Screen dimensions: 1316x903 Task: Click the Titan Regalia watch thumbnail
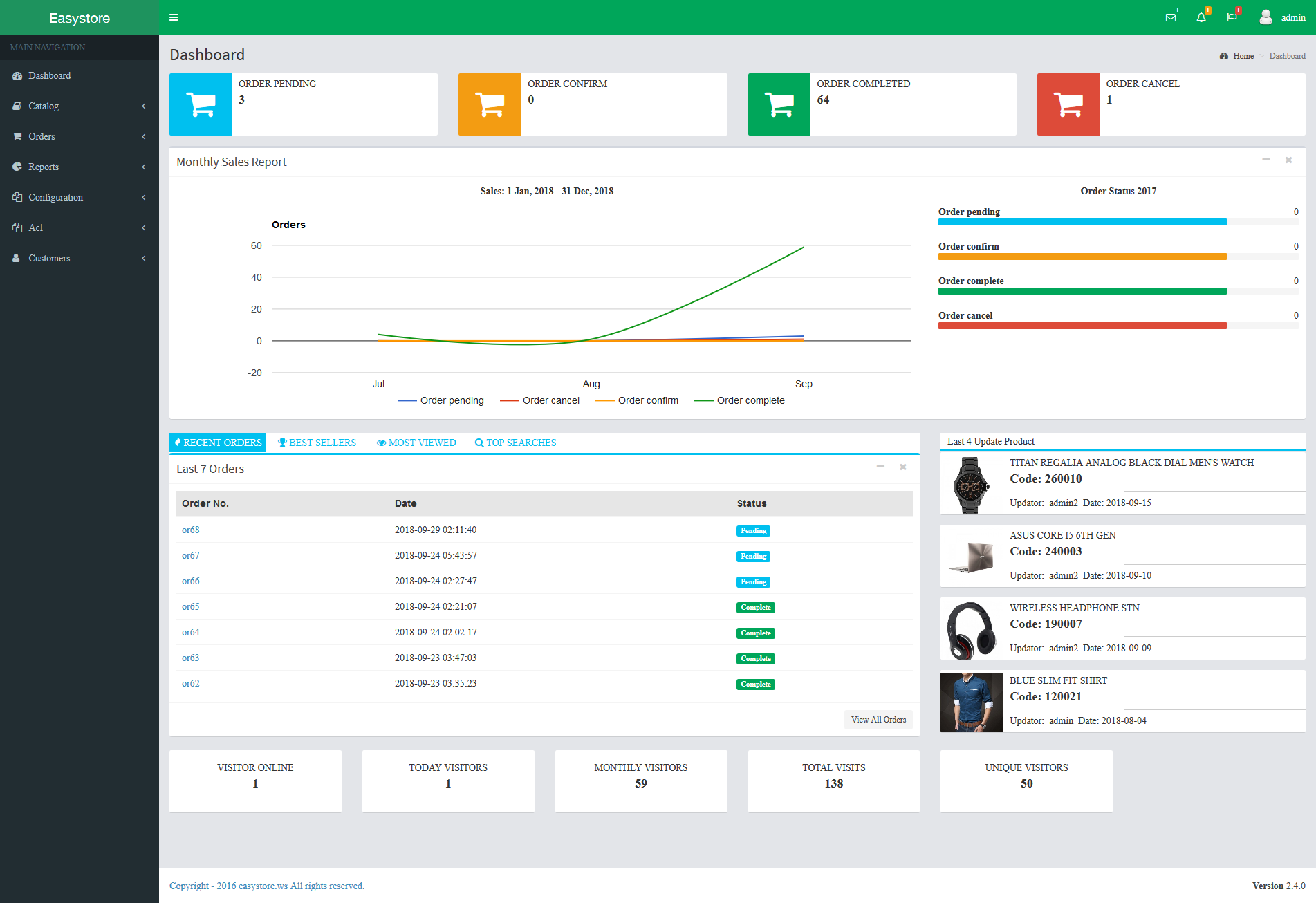(x=971, y=485)
